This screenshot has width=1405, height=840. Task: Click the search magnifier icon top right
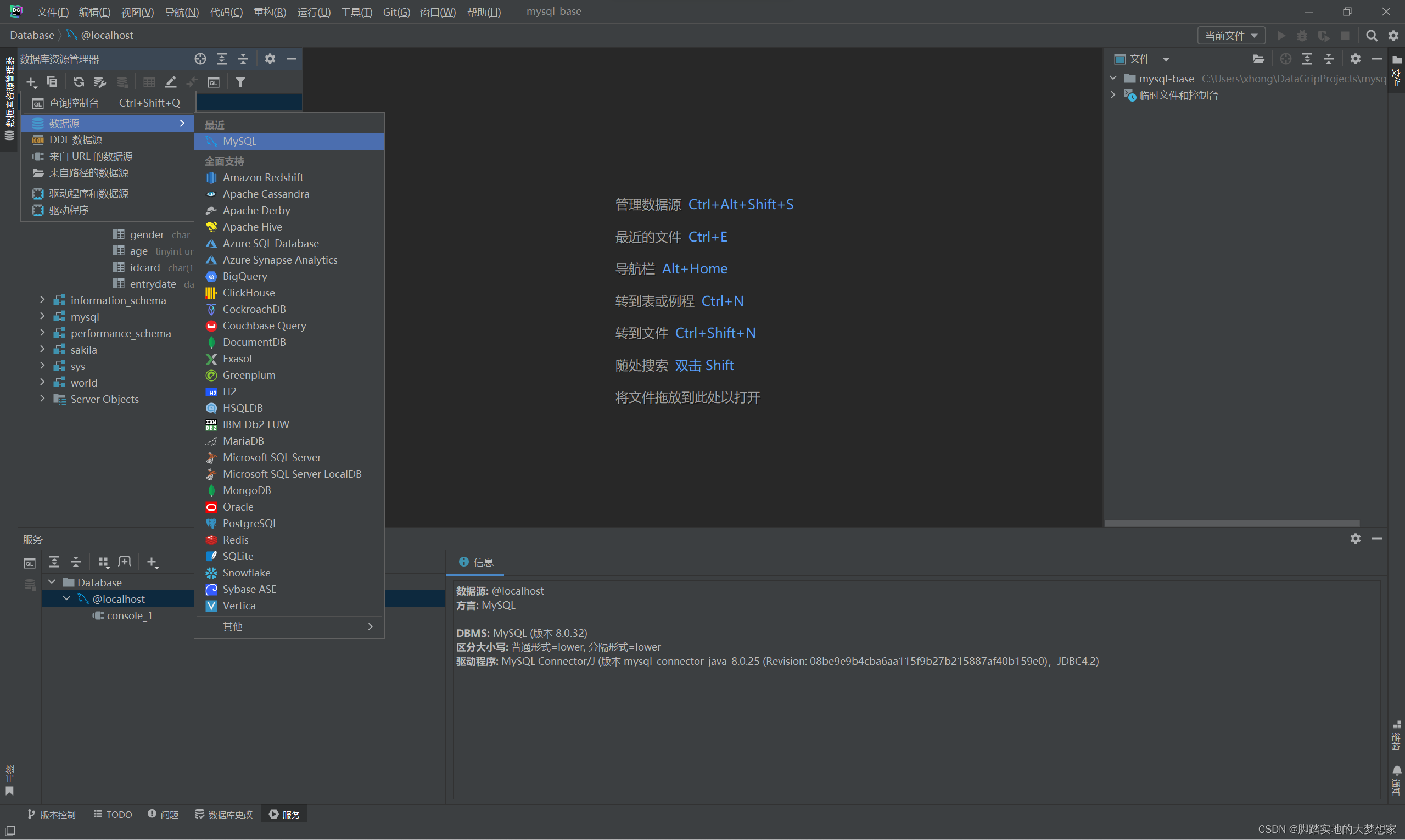coord(1372,36)
